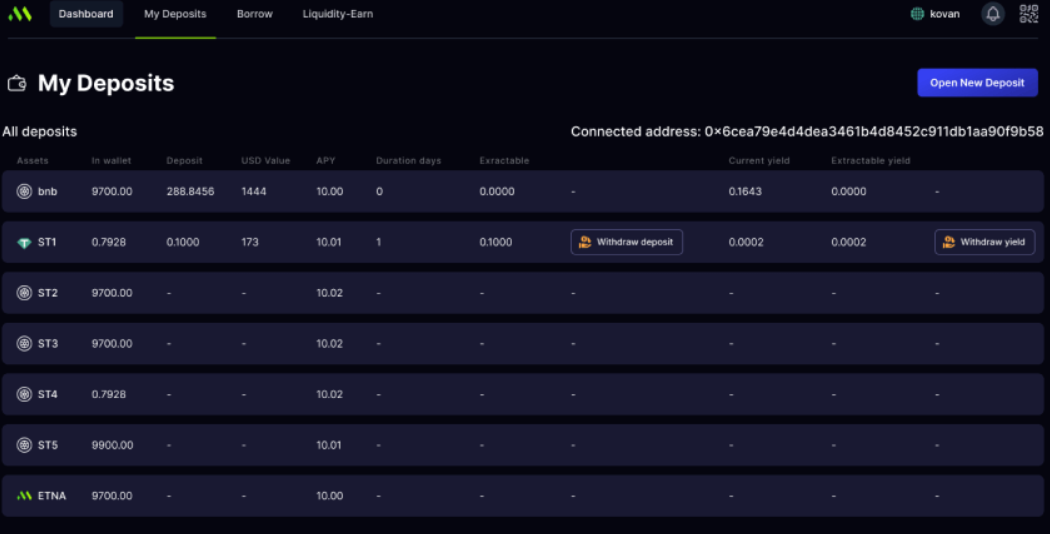
Task: Click the All deposits heading
Action: [x=40, y=131]
